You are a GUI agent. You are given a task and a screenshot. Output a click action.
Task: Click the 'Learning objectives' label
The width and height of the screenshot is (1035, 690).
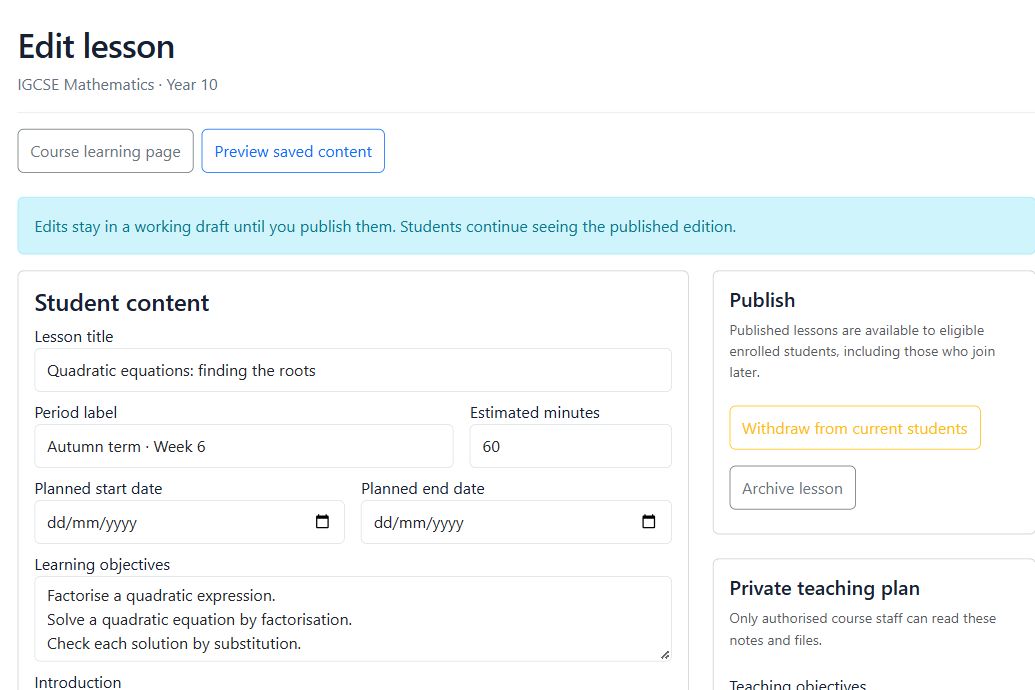pyautogui.click(x=102, y=565)
